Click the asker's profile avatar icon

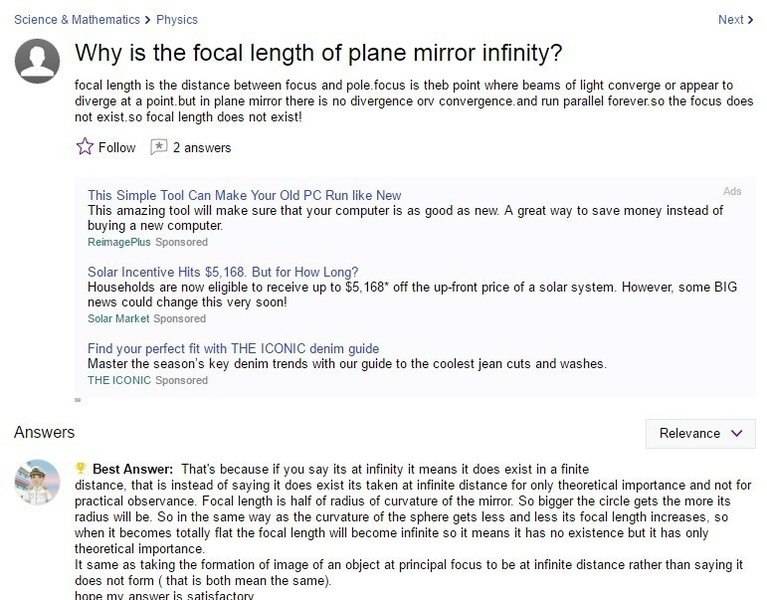click(x=37, y=61)
